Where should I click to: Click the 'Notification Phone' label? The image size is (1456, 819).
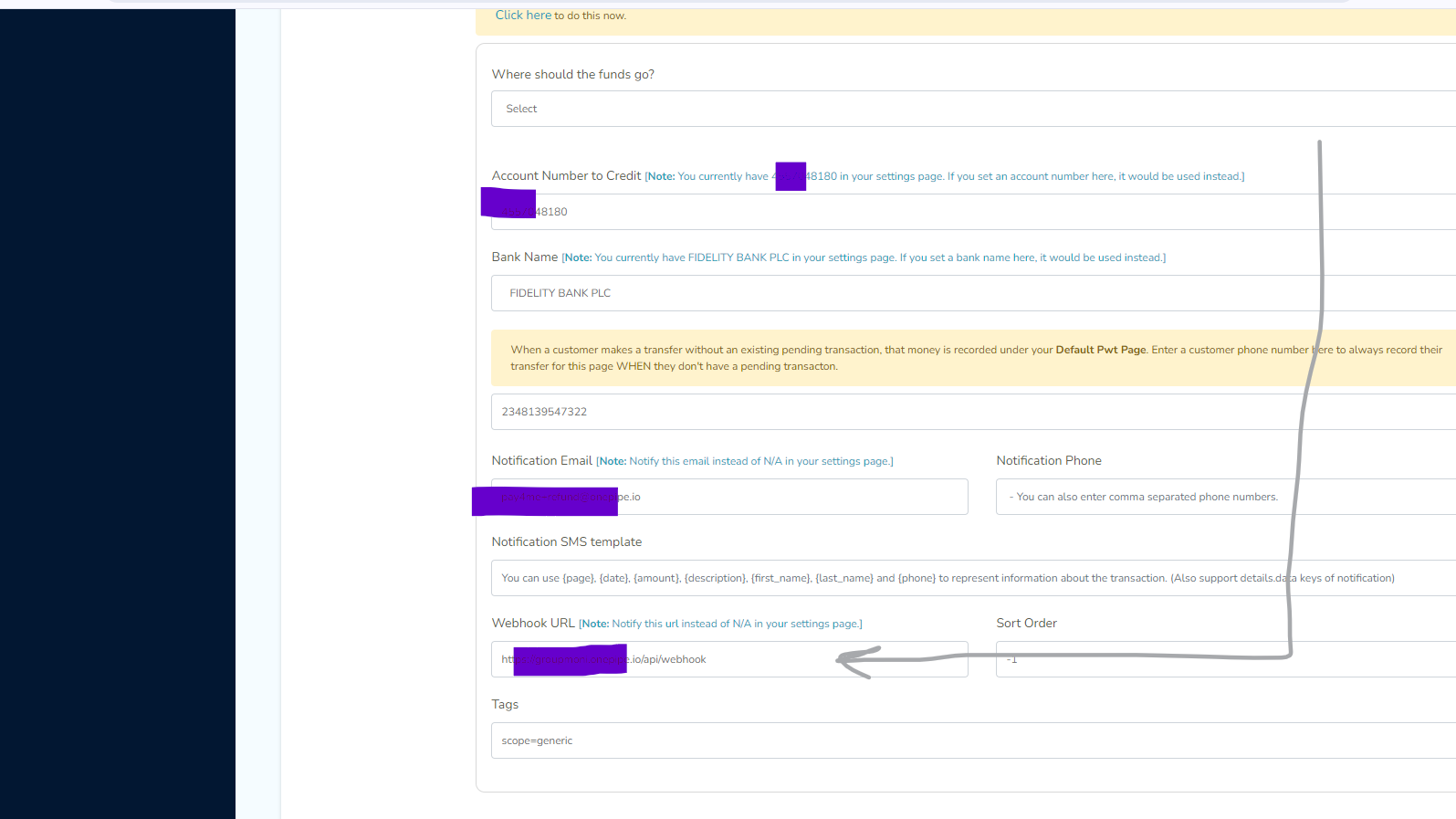[x=1049, y=461]
